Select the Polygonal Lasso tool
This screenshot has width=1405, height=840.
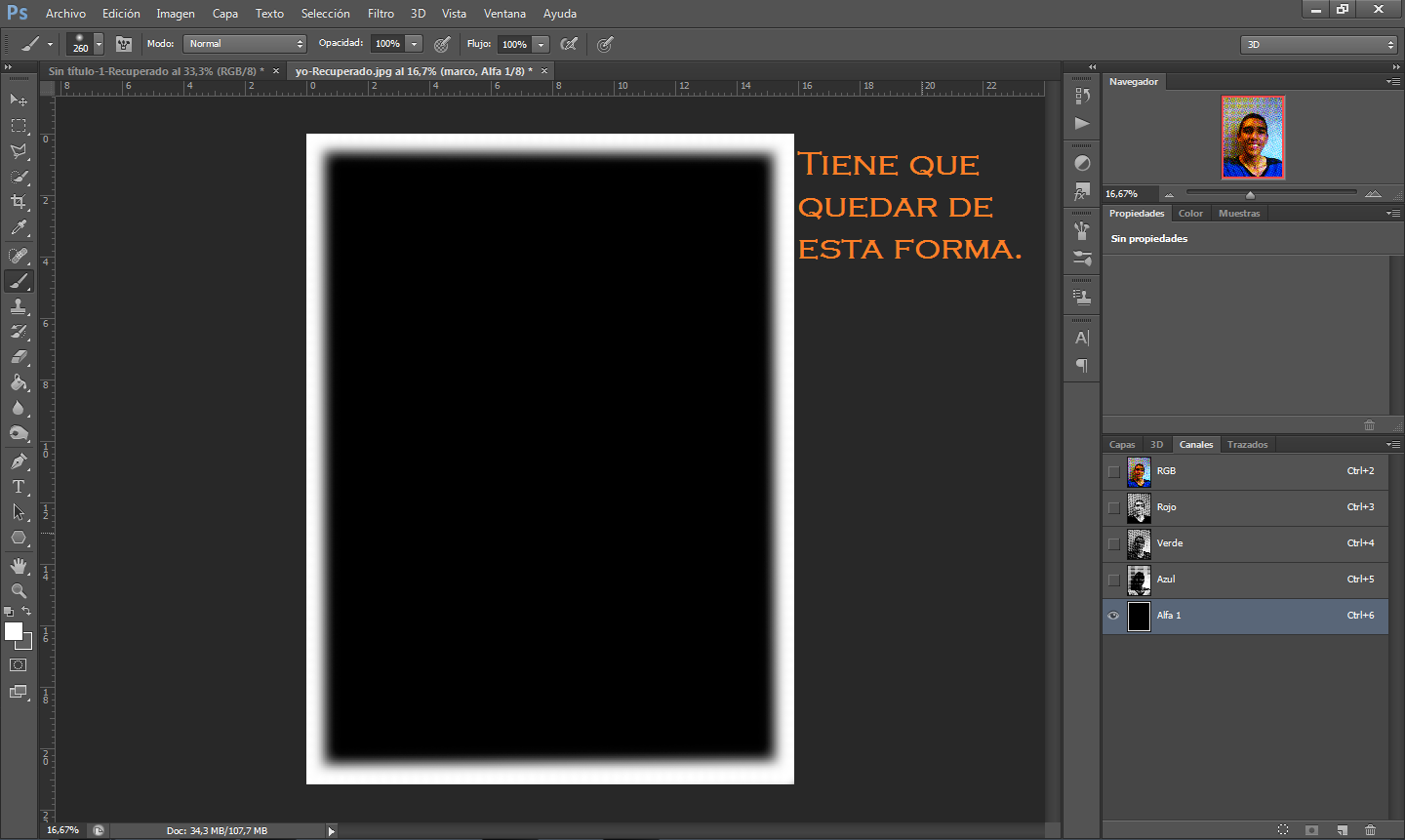(x=19, y=151)
